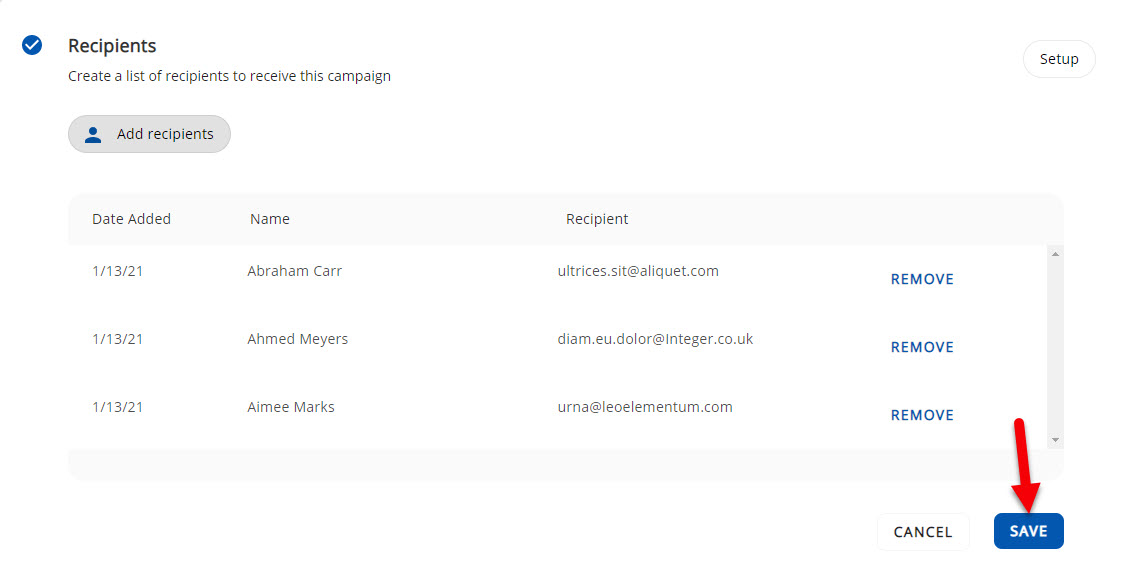
Task: Save the recipients list
Action: pyautogui.click(x=1028, y=531)
